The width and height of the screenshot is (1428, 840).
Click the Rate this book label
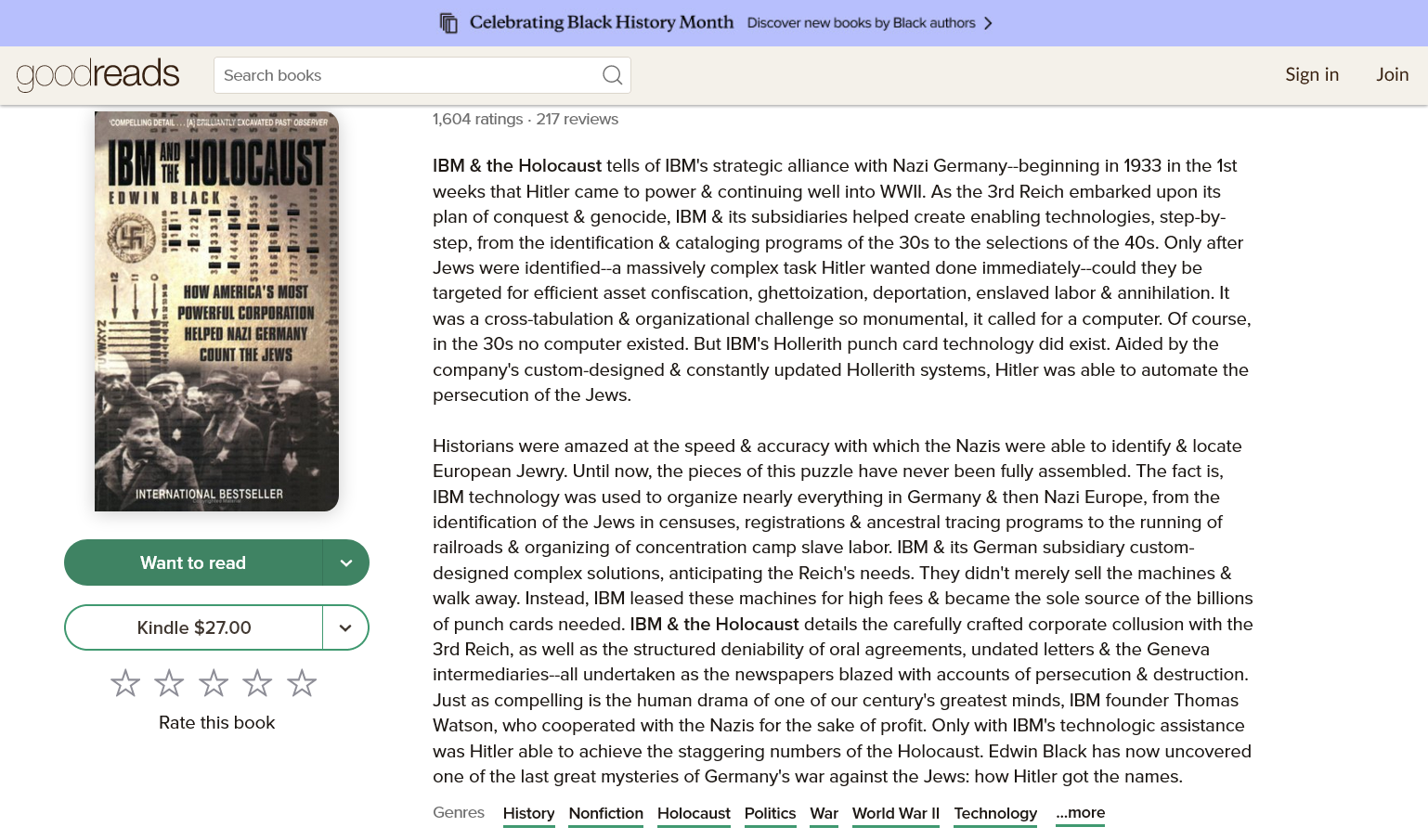(x=216, y=722)
